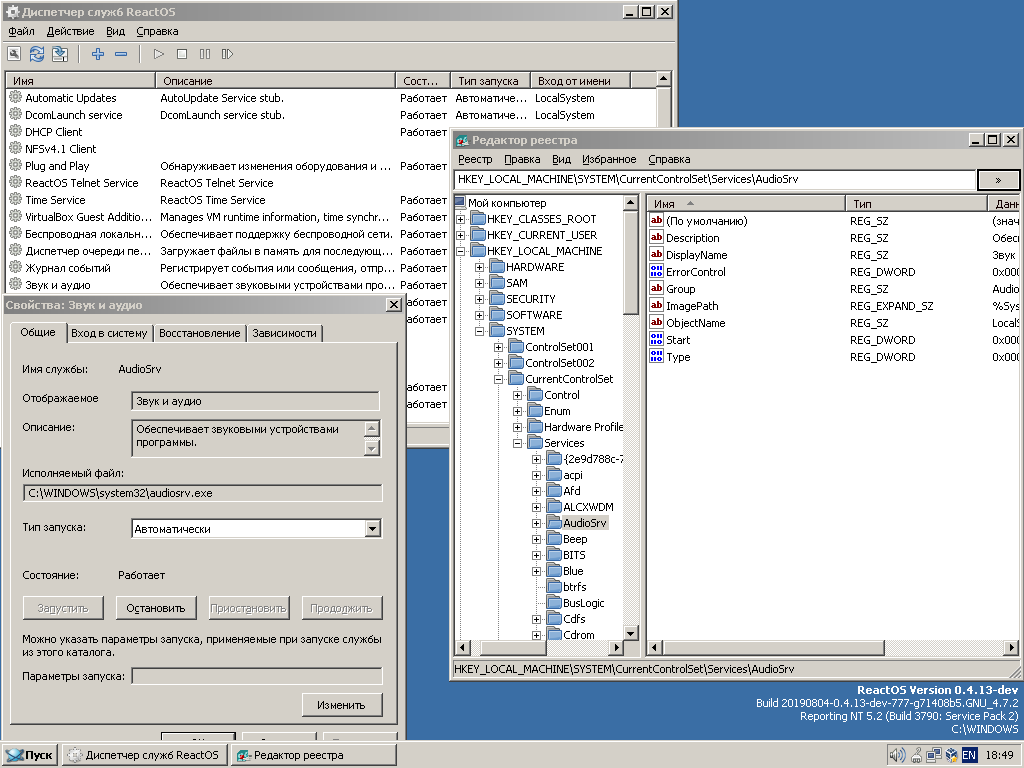Select BITS key in registry tree
The image size is (1024, 768).
coord(574,555)
